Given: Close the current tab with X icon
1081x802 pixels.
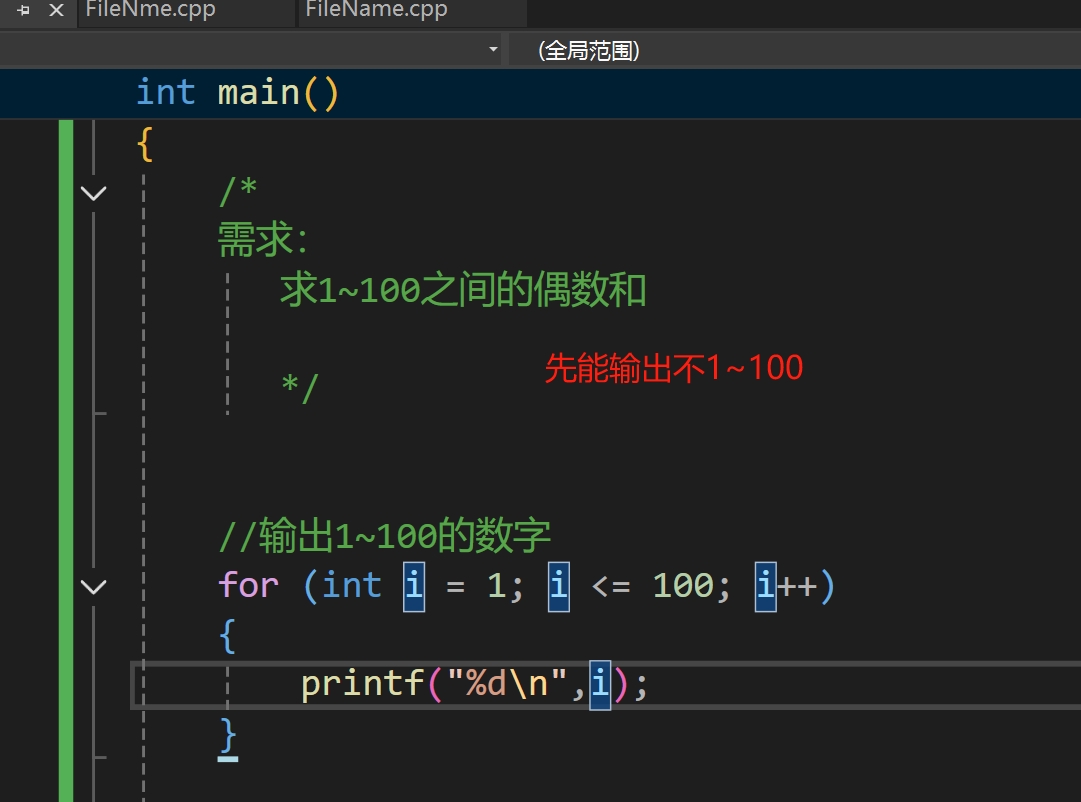Looking at the screenshot, I should [57, 10].
